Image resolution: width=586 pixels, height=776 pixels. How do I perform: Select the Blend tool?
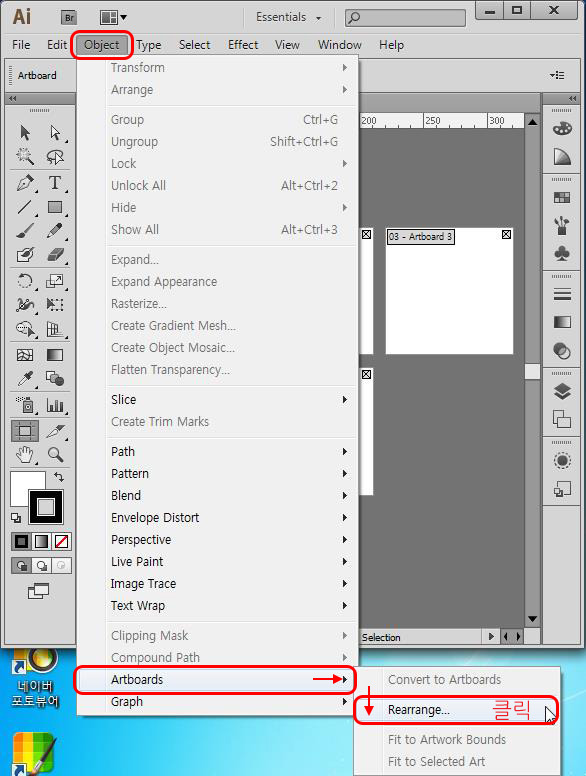[55, 379]
